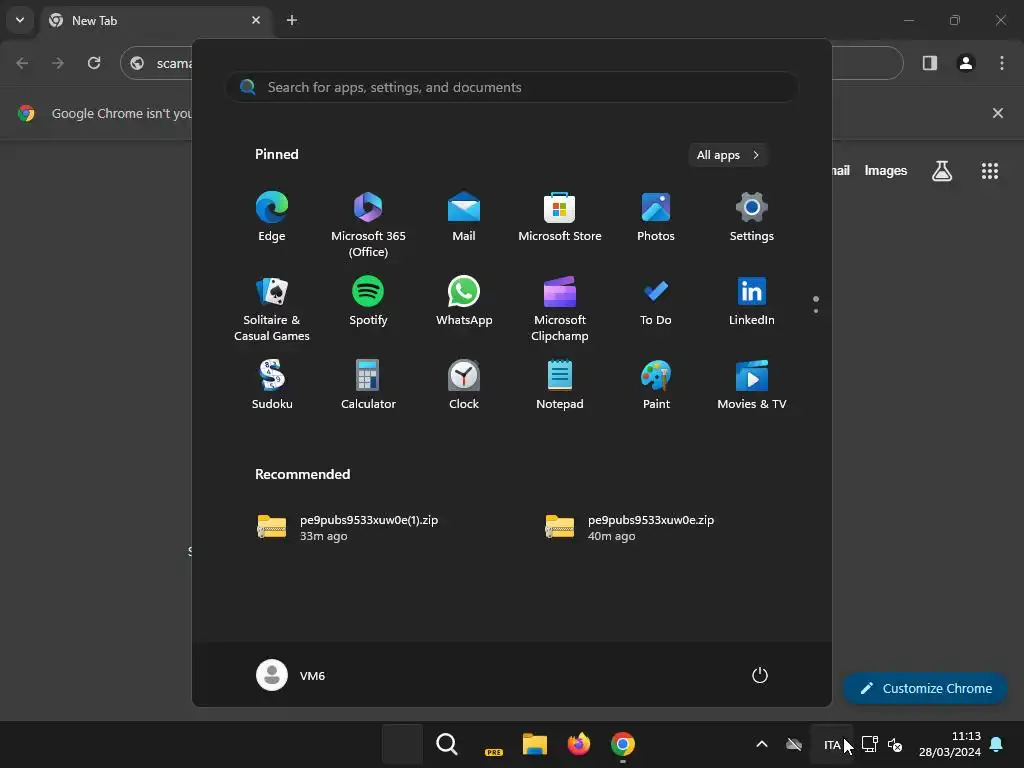
Task: Click Customize Chrome button
Action: click(x=925, y=688)
